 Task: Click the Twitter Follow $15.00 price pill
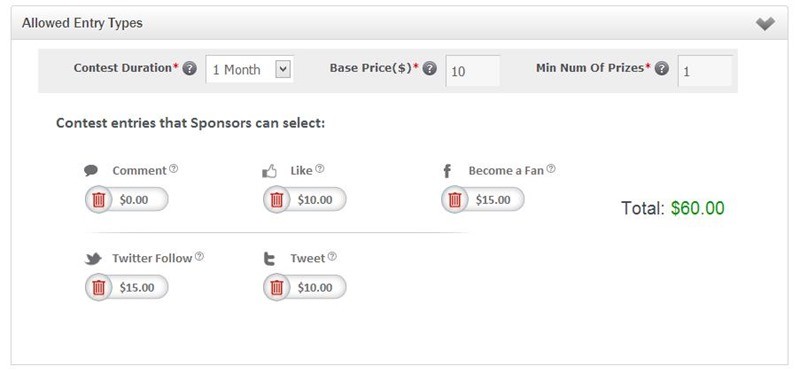pyautogui.click(x=127, y=287)
